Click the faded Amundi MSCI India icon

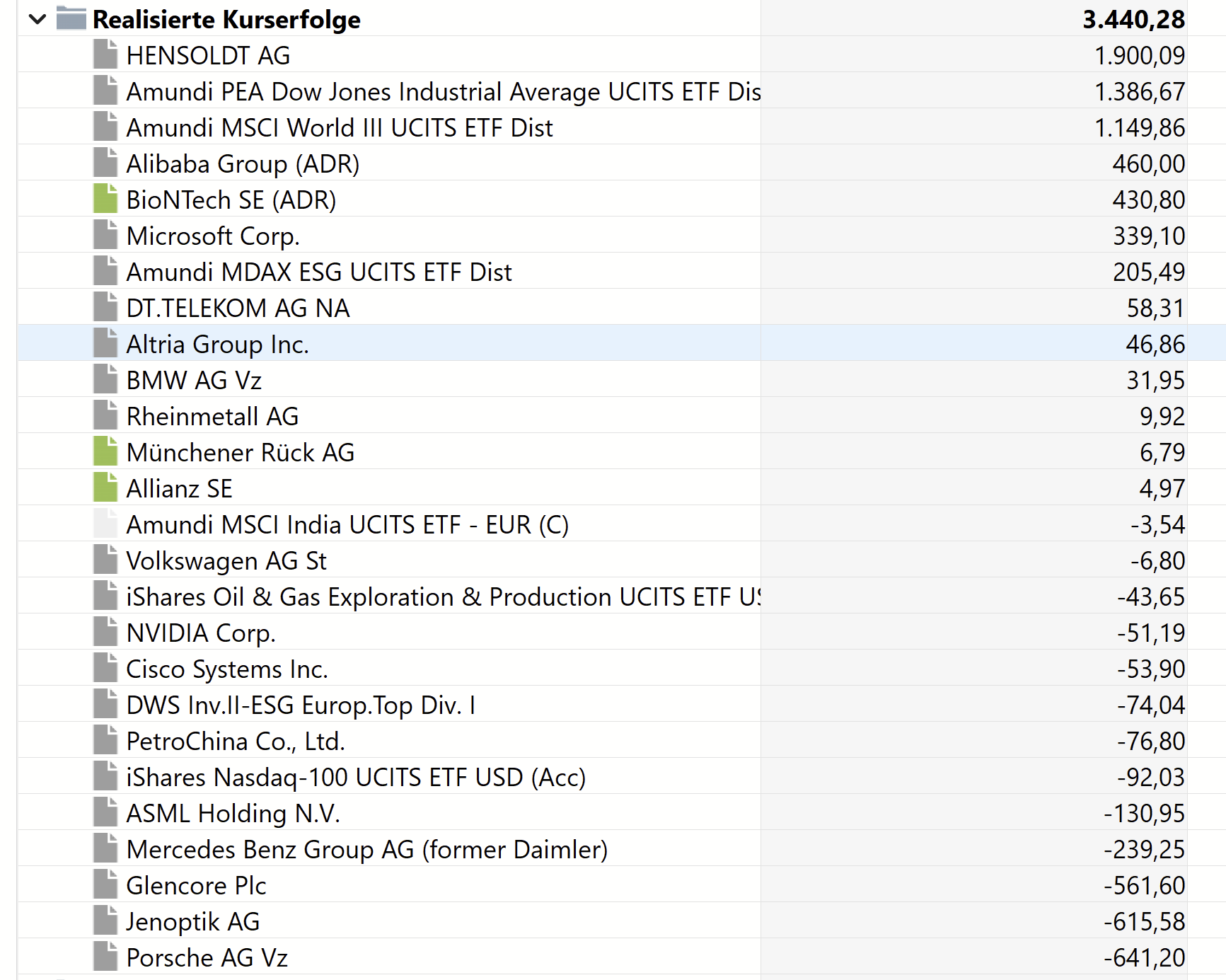pos(105,524)
